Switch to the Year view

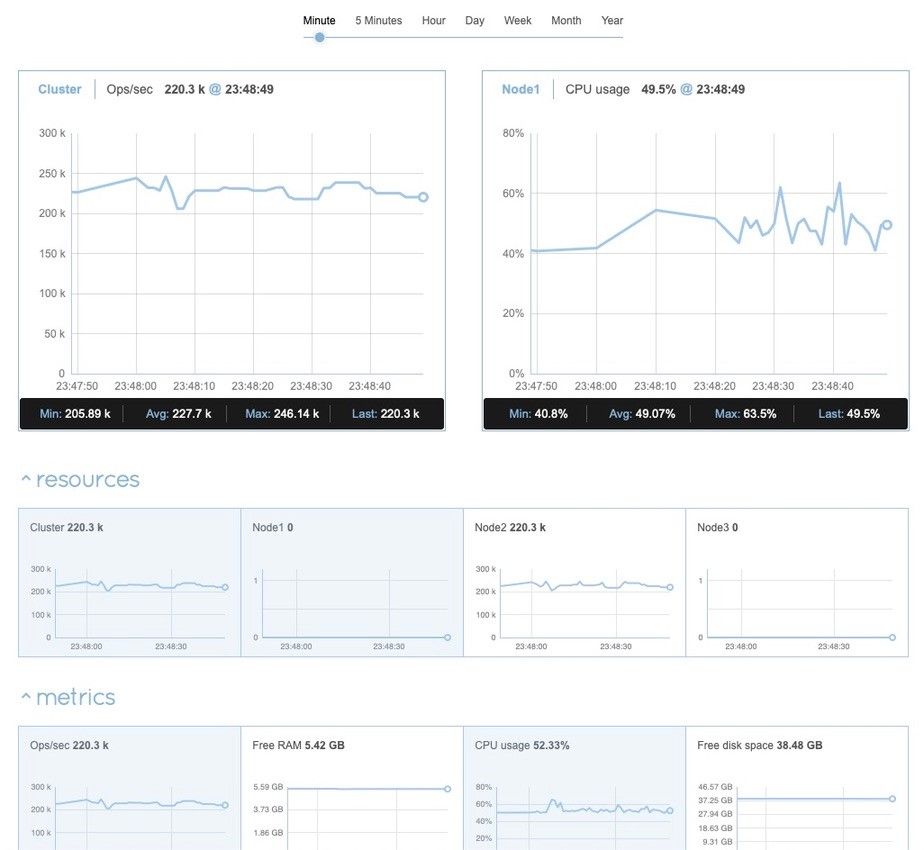[613, 19]
